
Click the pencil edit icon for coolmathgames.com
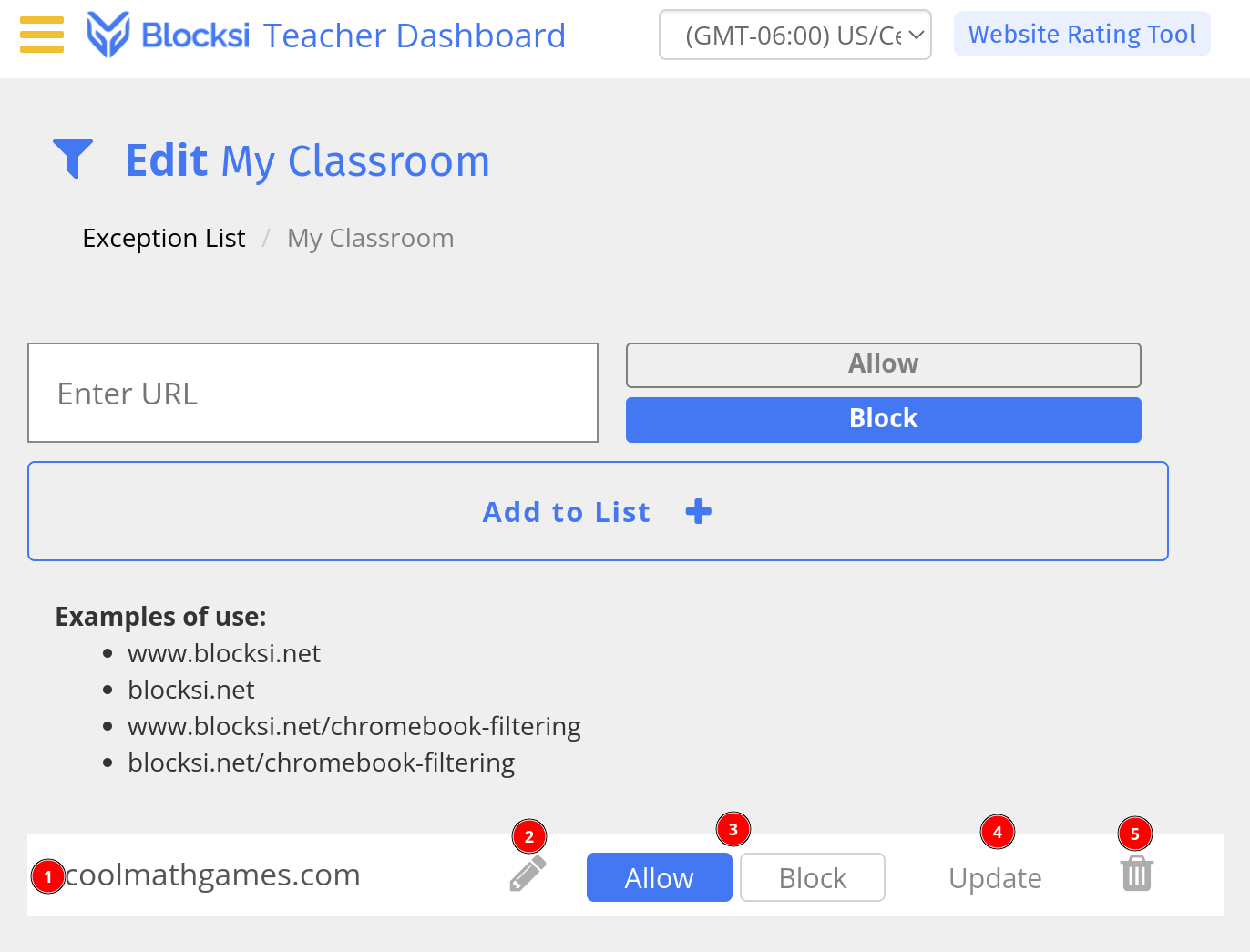tap(528, 873)
